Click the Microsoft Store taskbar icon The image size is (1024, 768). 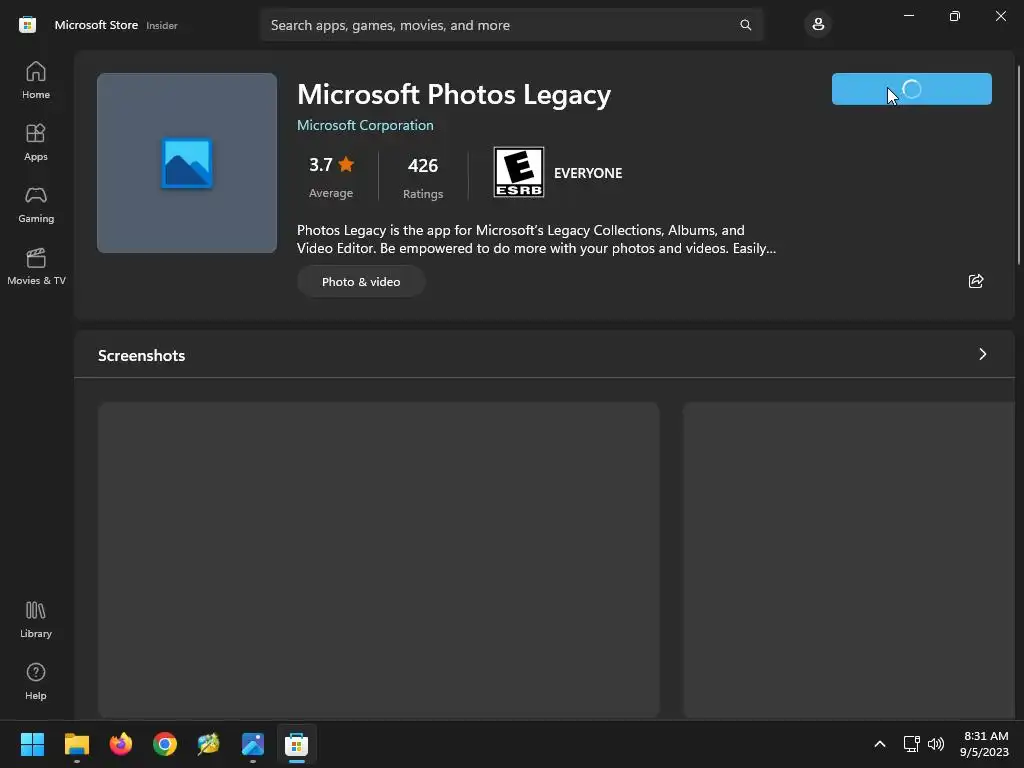point(296,744)
